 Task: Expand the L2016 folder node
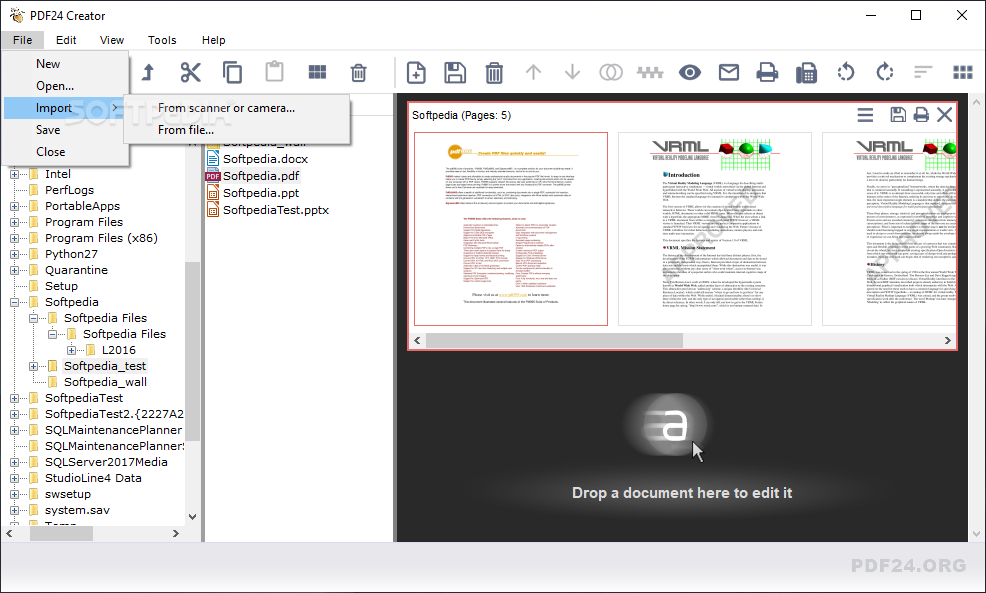tap(71, 350)
